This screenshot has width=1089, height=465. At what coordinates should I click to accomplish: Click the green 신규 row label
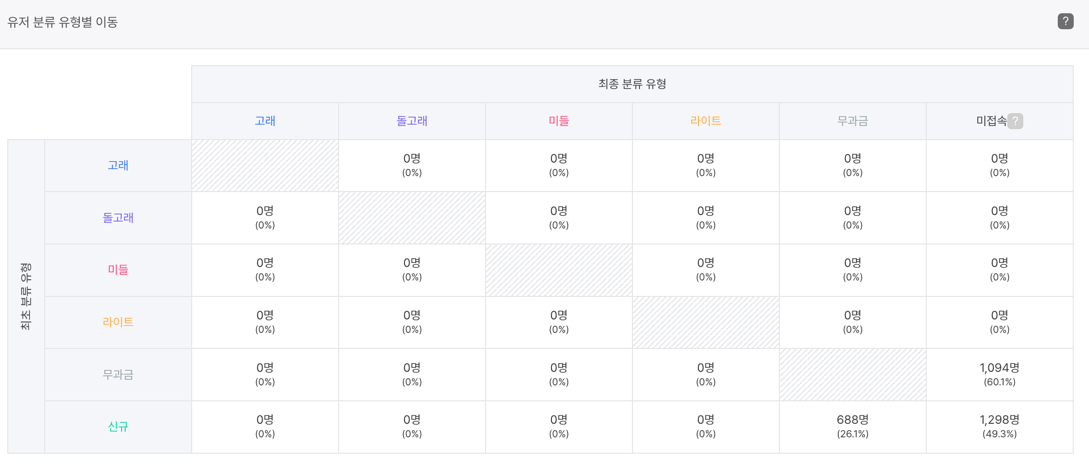[x=118, y=427]
